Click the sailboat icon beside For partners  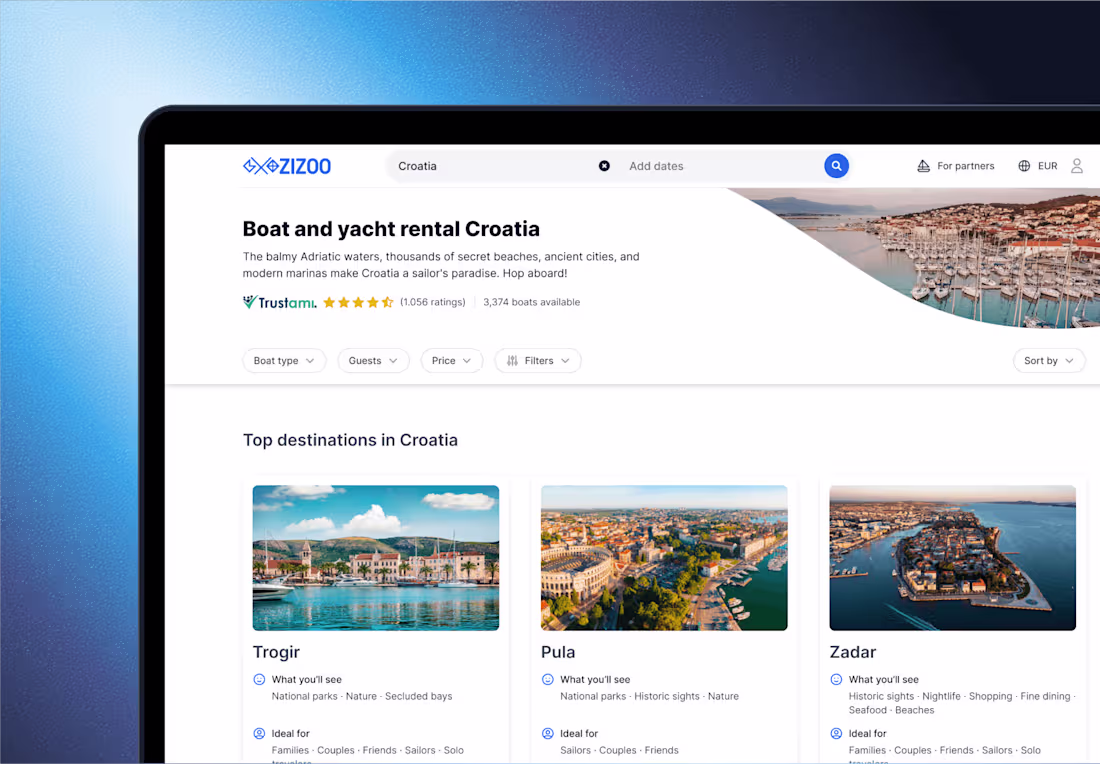tap(923, 166)
